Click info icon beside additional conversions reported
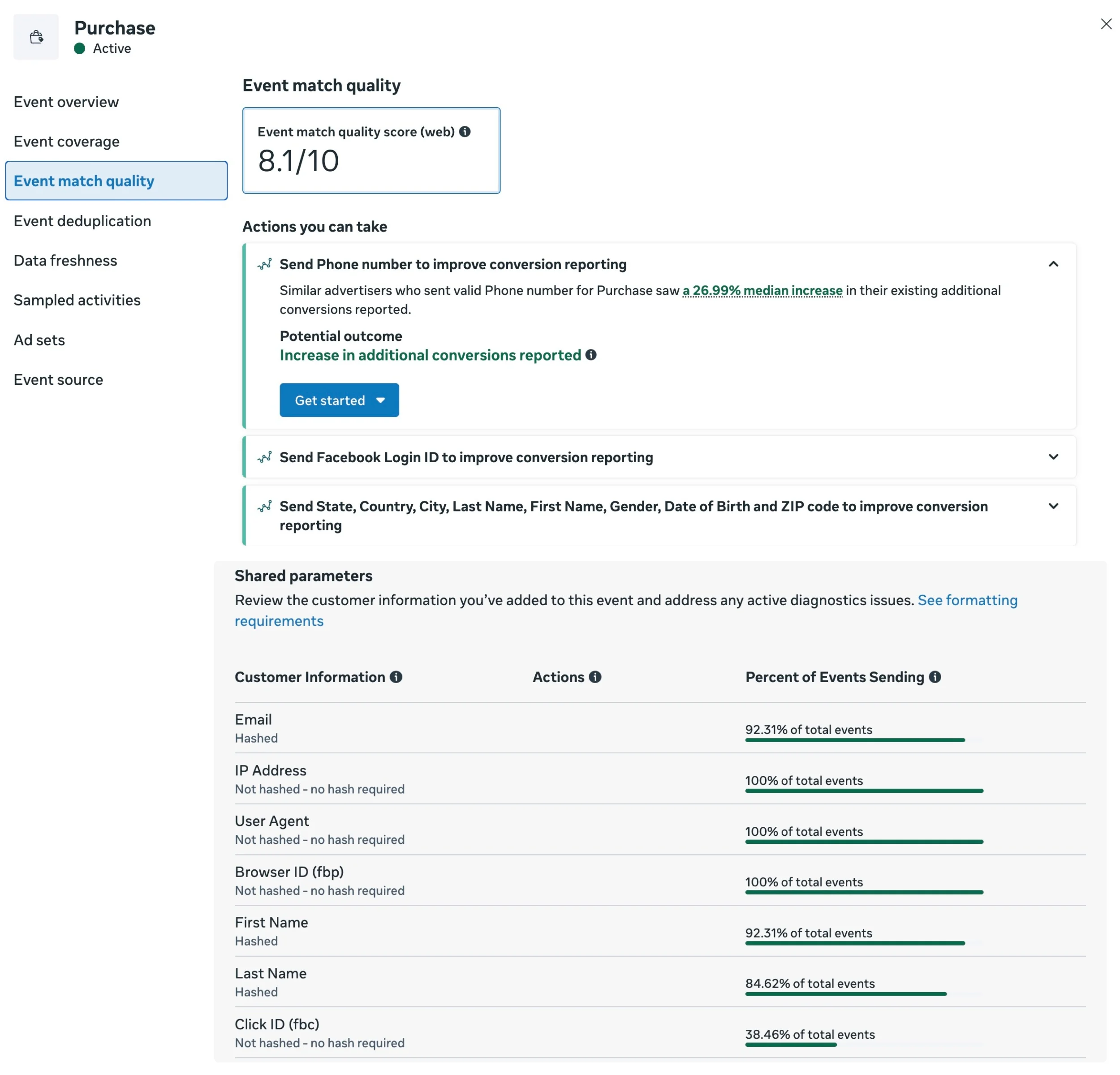The height and width of the screenshot is (1075, 1120). tap(591, 355)
